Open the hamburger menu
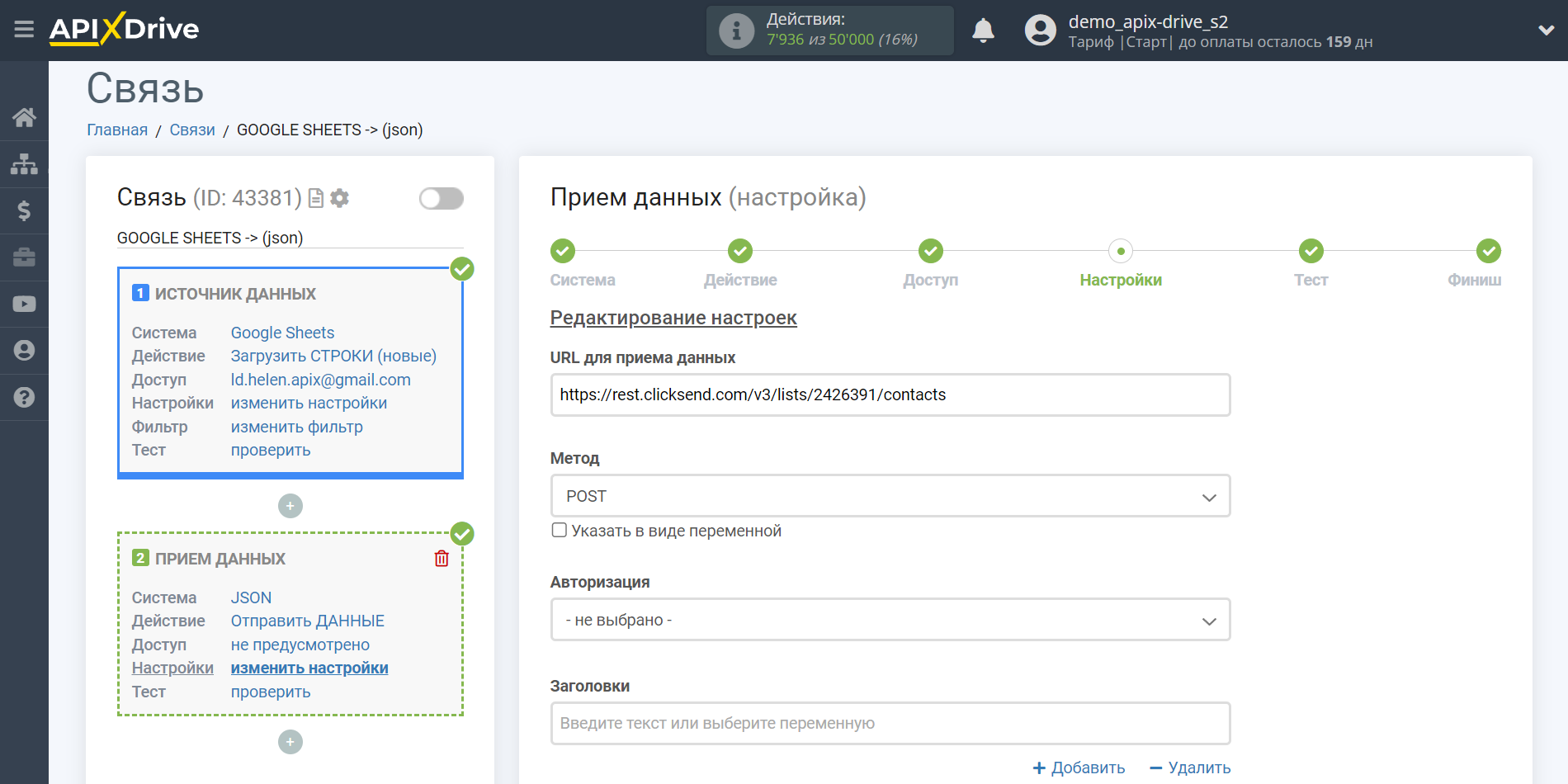The width and height of the screenshot is (1568, 784). click(24, 30)
